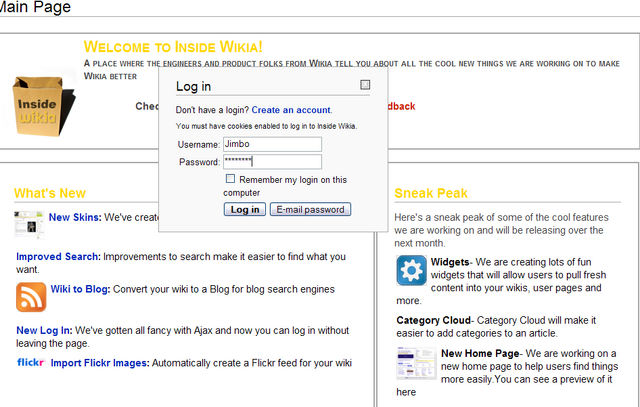
Task: Click the Log in button
Action: (244, 209)
